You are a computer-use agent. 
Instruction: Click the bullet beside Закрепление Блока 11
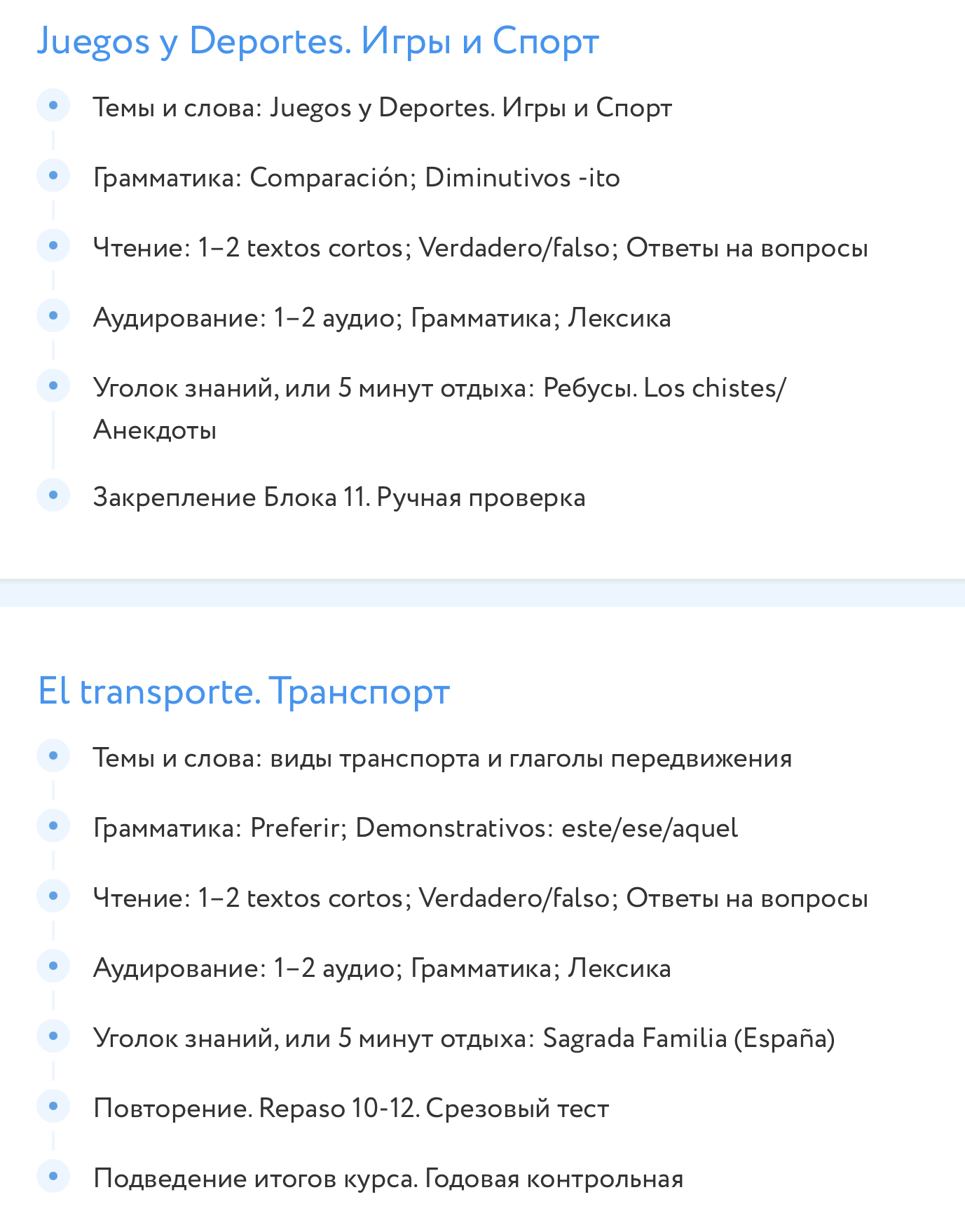pyautogui.click(x=53, y=495)
